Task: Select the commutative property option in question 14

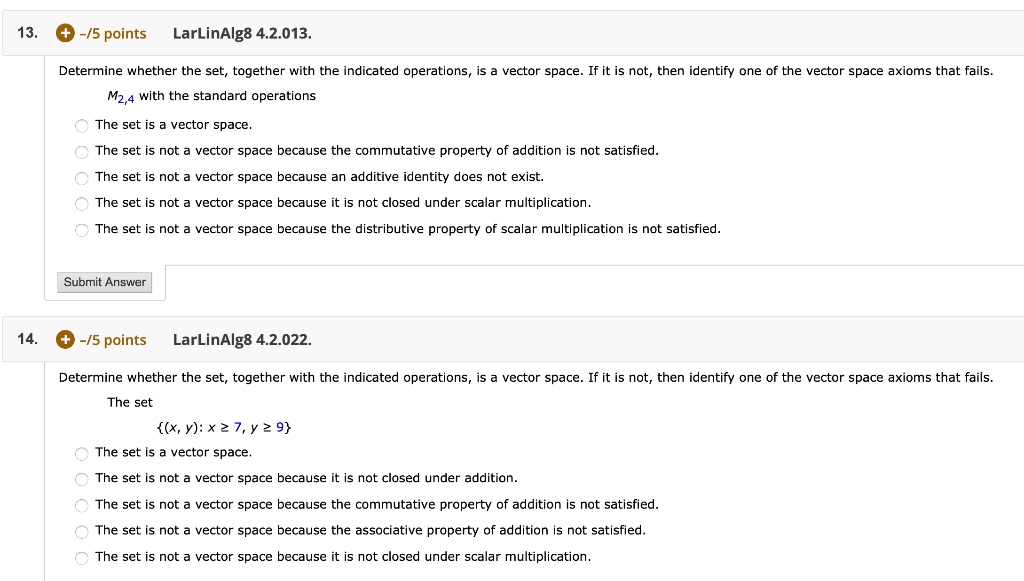Action: (81, 506)
